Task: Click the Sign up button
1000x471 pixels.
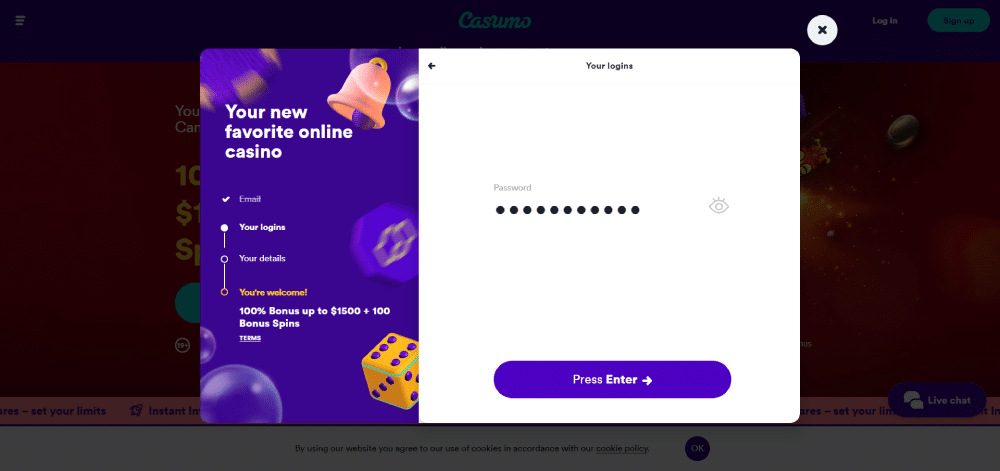Action: coord(959,20)
